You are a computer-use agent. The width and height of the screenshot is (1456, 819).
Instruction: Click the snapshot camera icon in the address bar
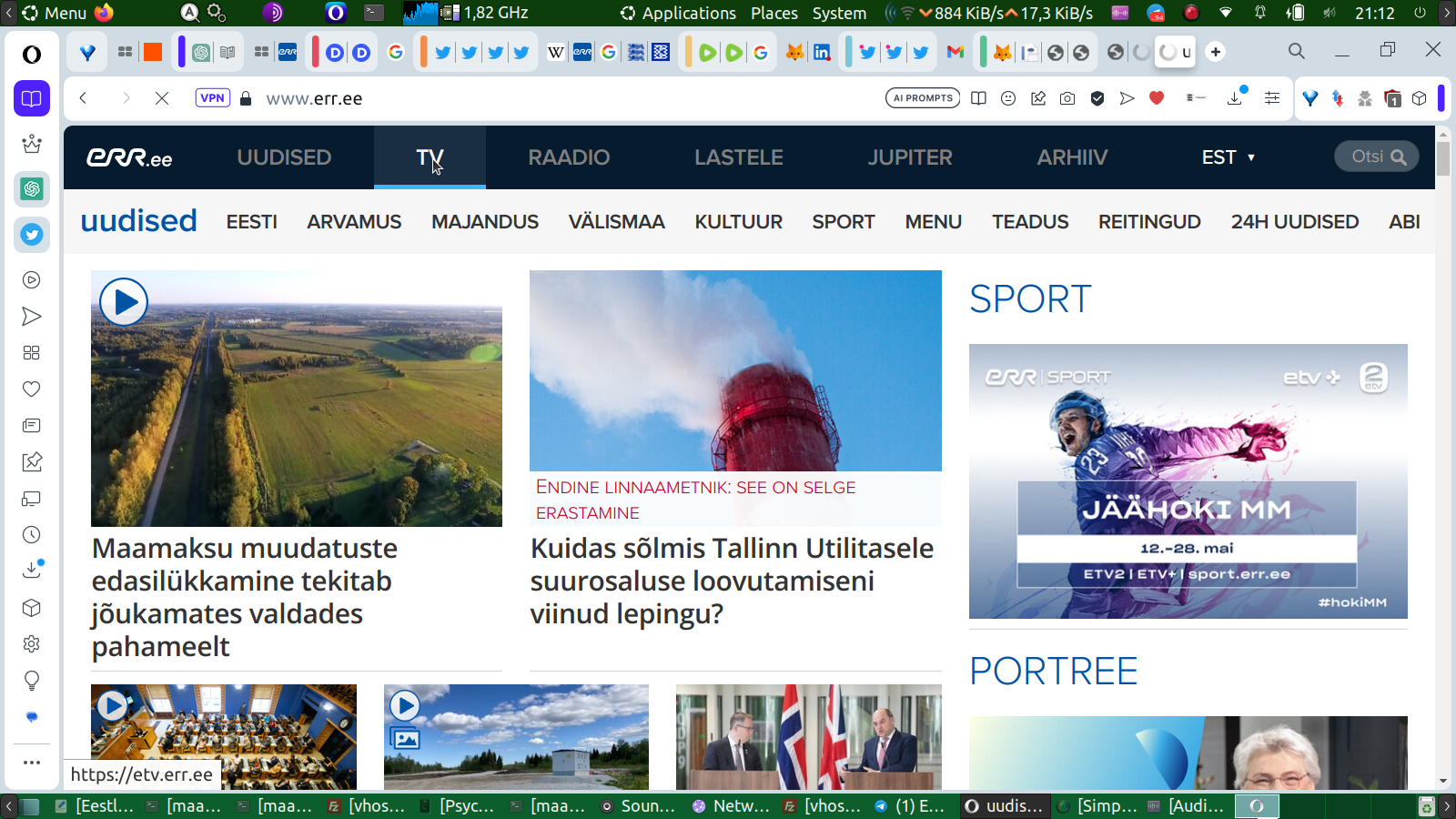click(x=1067, y=98)
